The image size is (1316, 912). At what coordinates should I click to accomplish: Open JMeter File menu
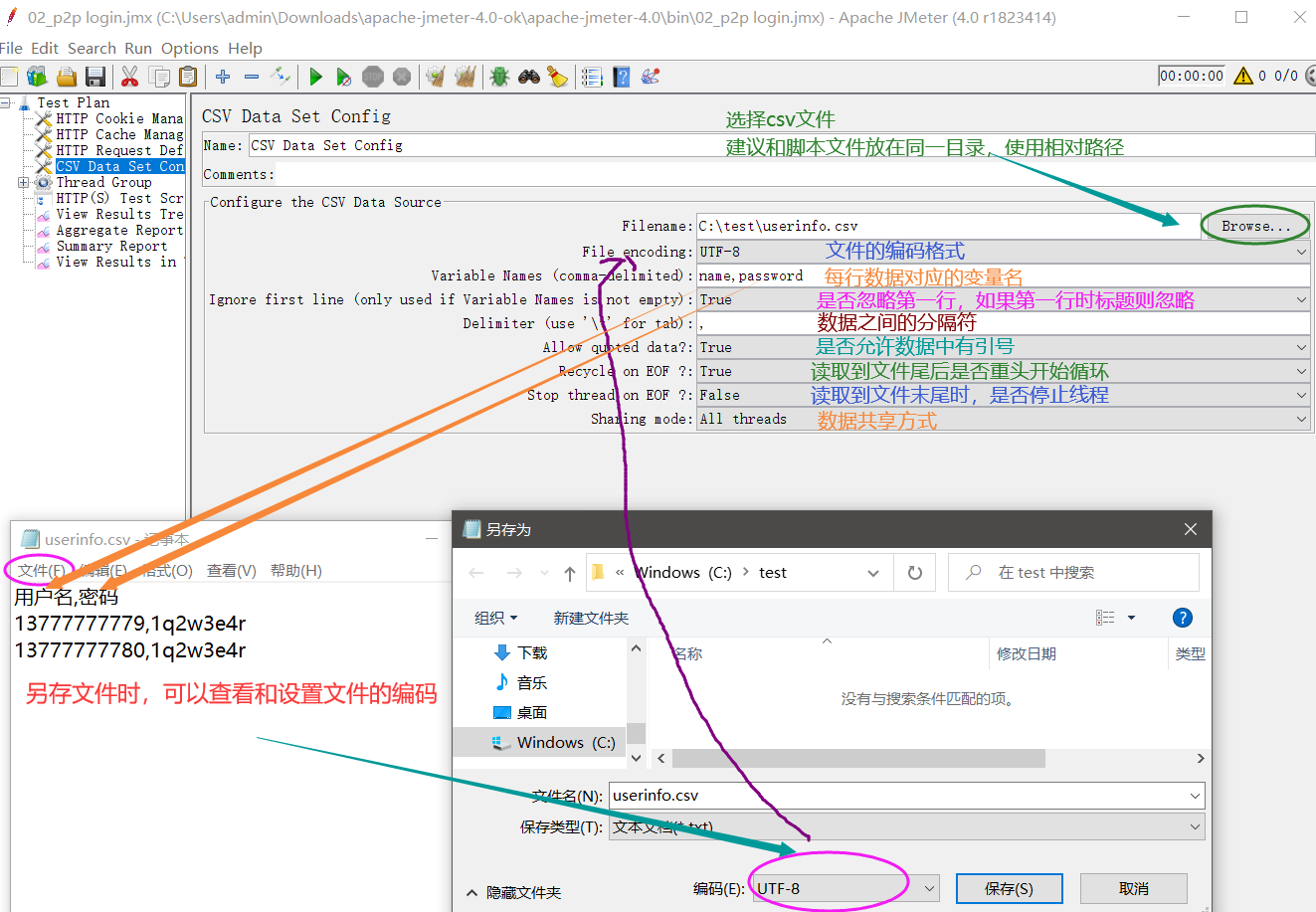11,48
